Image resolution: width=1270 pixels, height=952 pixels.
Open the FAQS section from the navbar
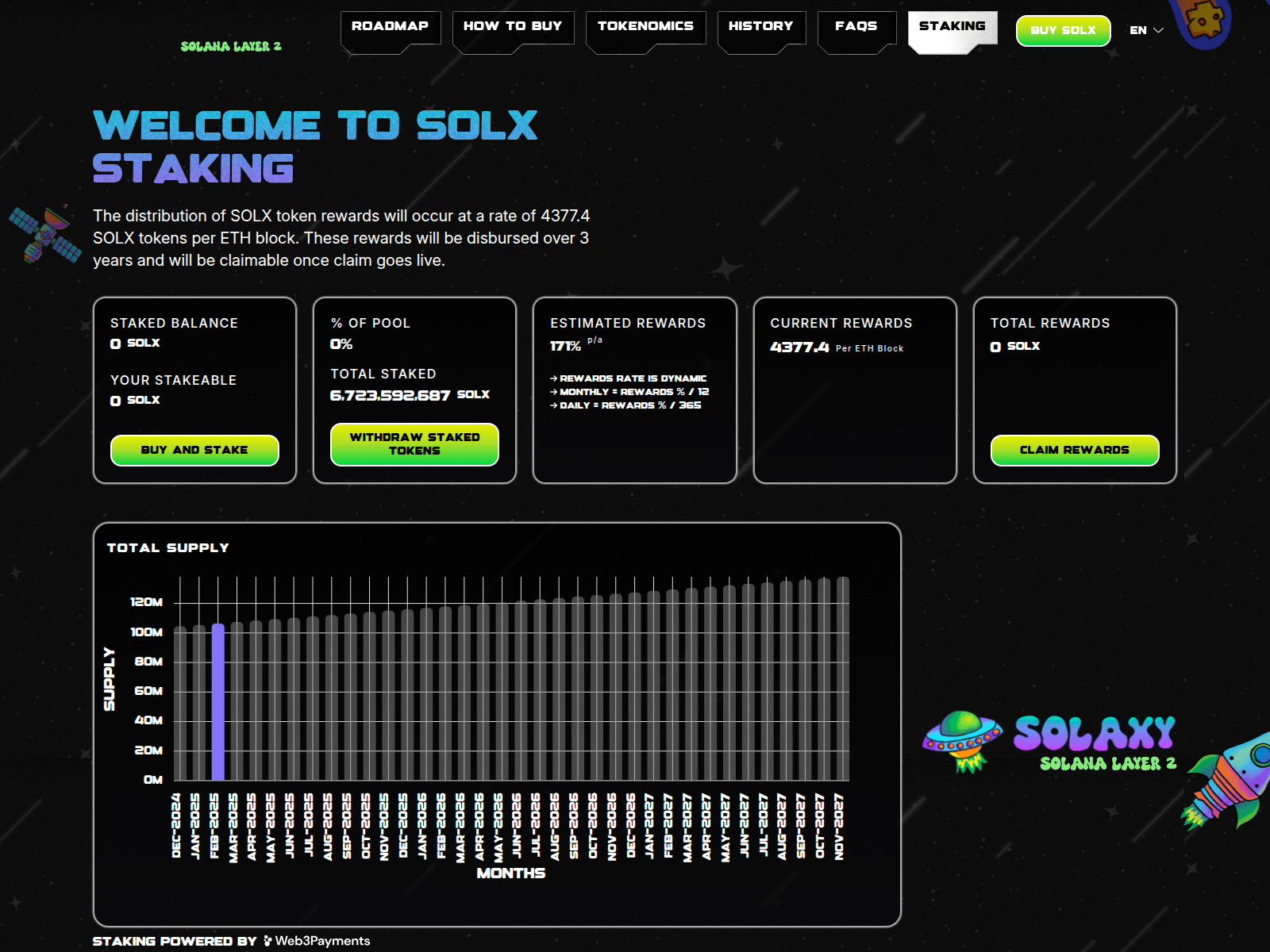pos(856,26)
